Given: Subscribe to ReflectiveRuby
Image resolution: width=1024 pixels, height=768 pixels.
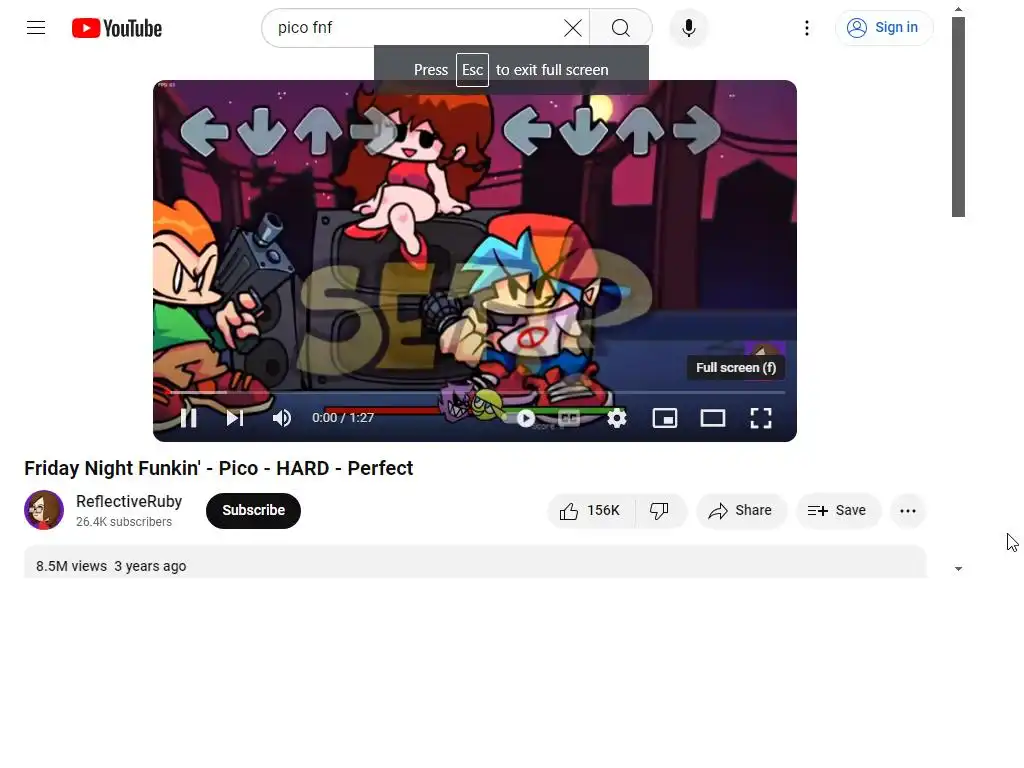Looking at the screenshot, I should click(x=253, y=511).
